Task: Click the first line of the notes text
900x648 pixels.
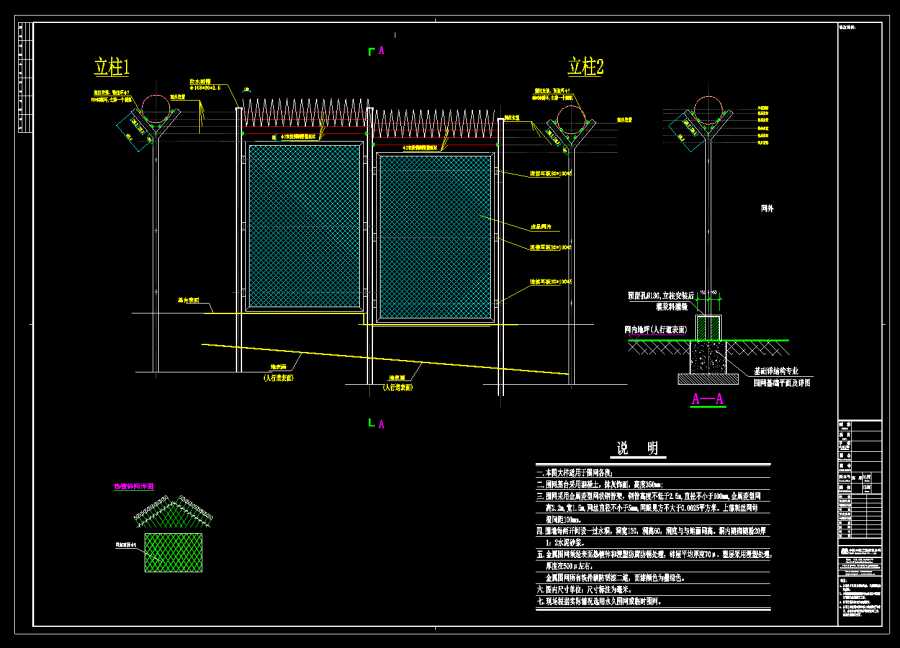Action: (581, 472)
